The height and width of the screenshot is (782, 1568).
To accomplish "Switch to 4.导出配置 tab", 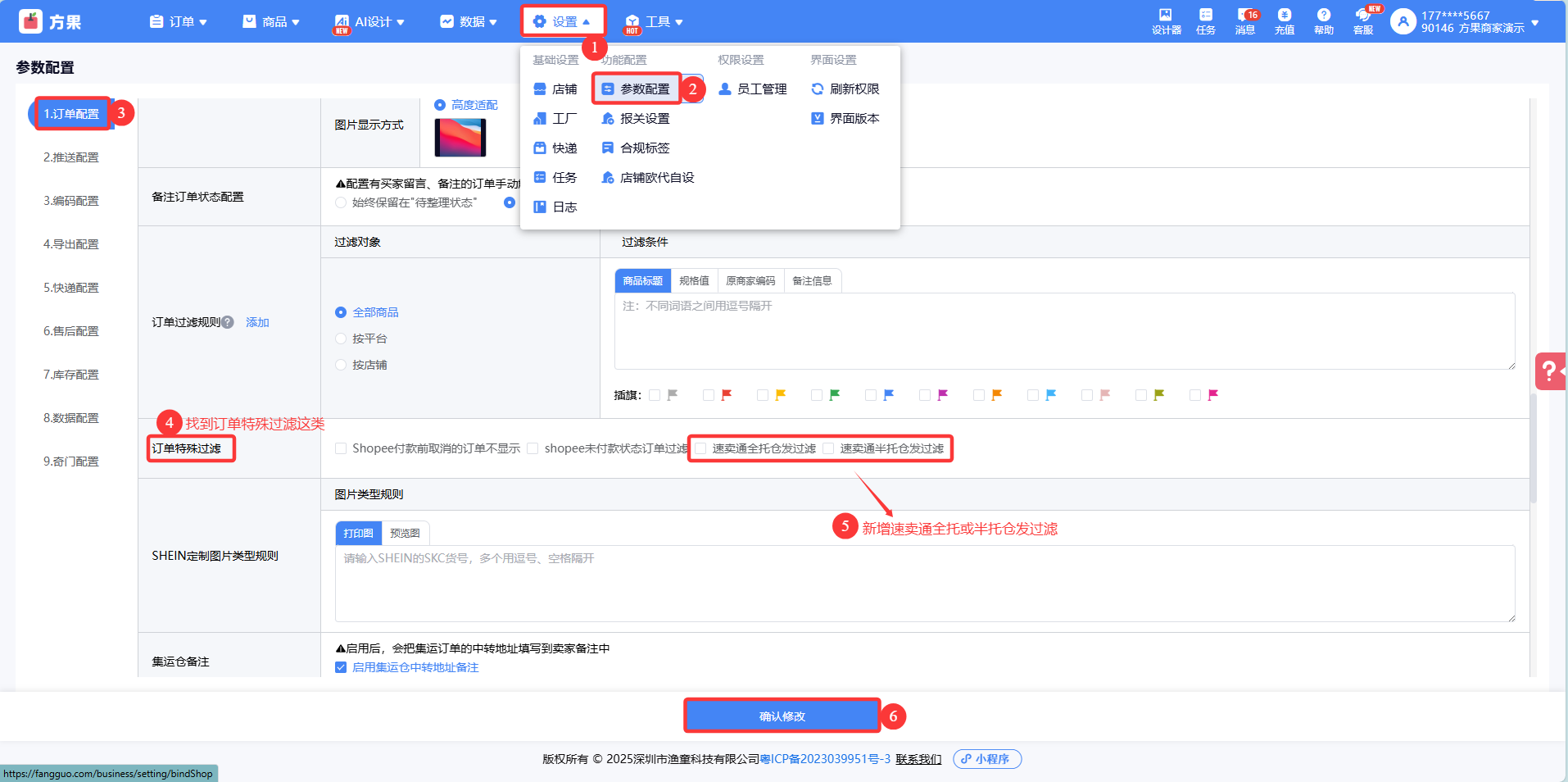I will click(x=71, y=244).
